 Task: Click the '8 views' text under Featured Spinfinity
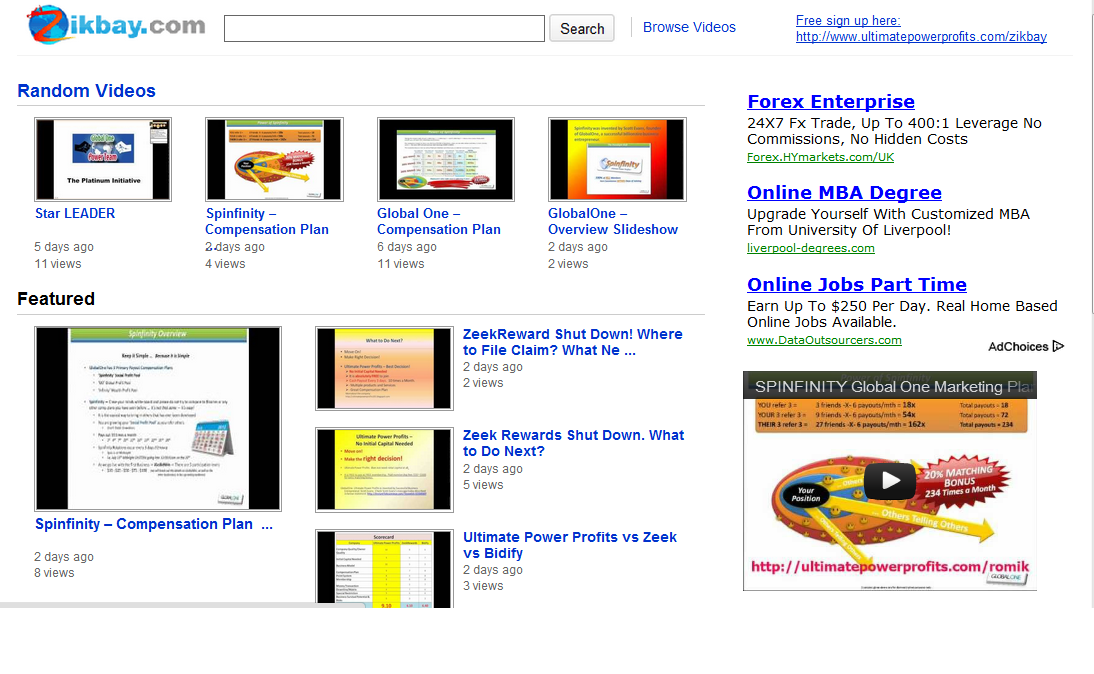(54, 573)
